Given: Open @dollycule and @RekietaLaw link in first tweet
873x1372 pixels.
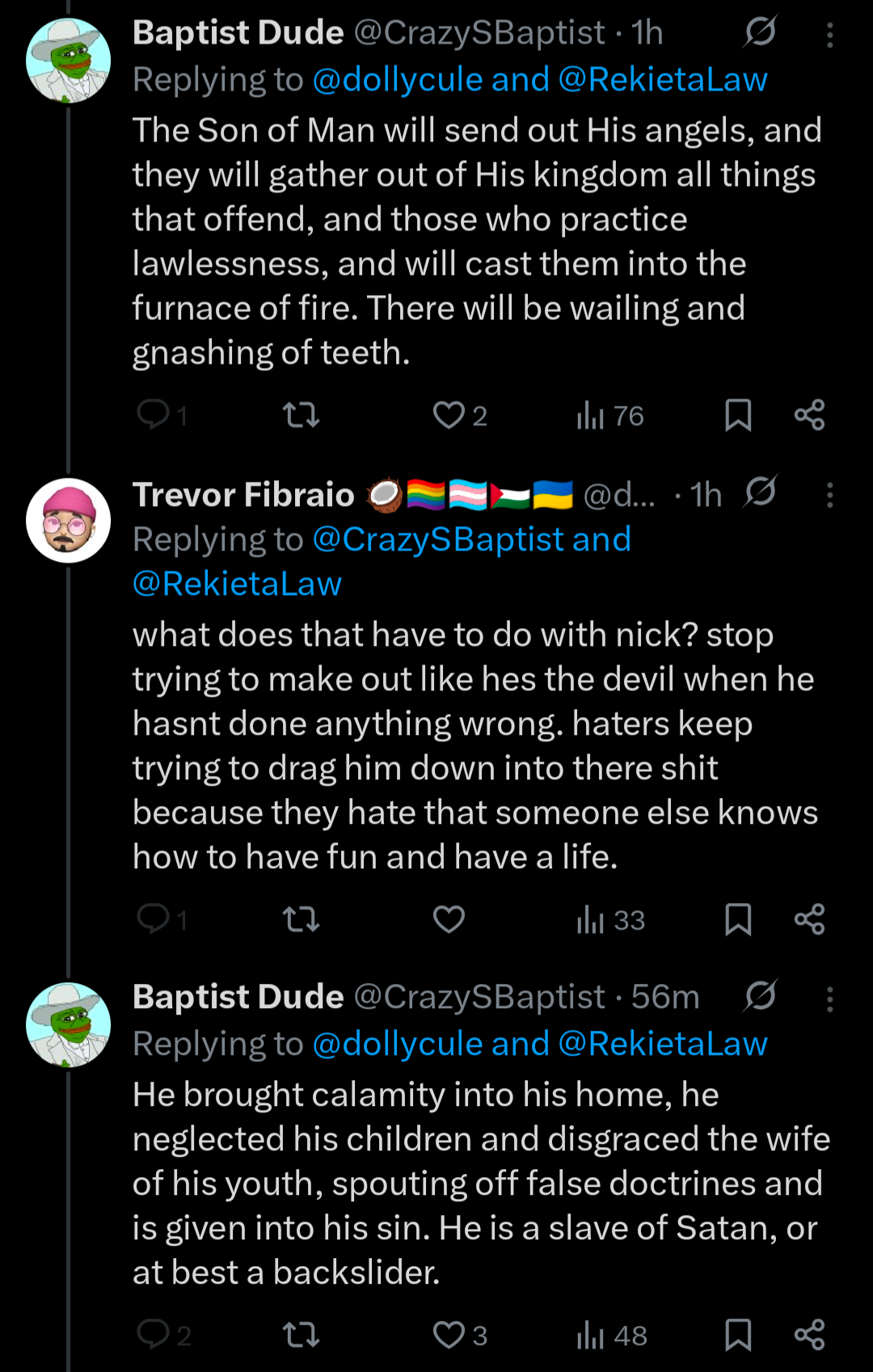Looking at the screenshot, I should coord(540,79).
